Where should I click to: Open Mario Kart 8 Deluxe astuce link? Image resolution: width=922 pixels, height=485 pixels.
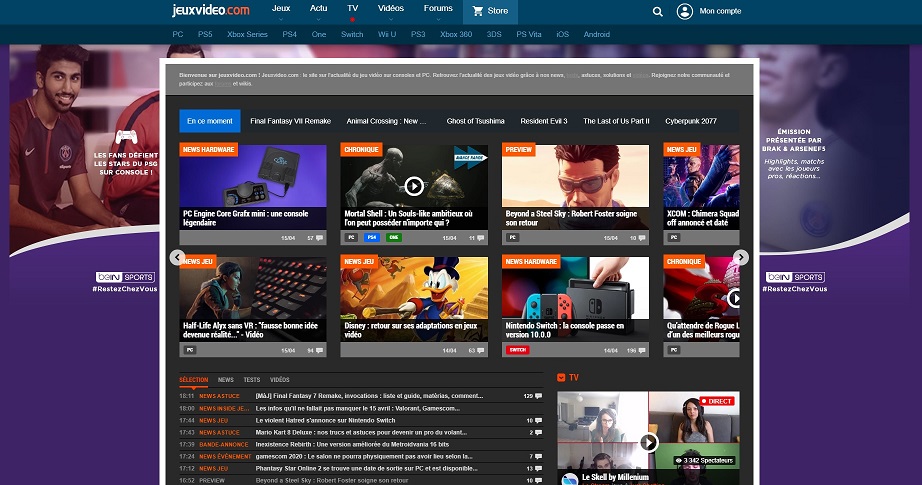[361, 433]
